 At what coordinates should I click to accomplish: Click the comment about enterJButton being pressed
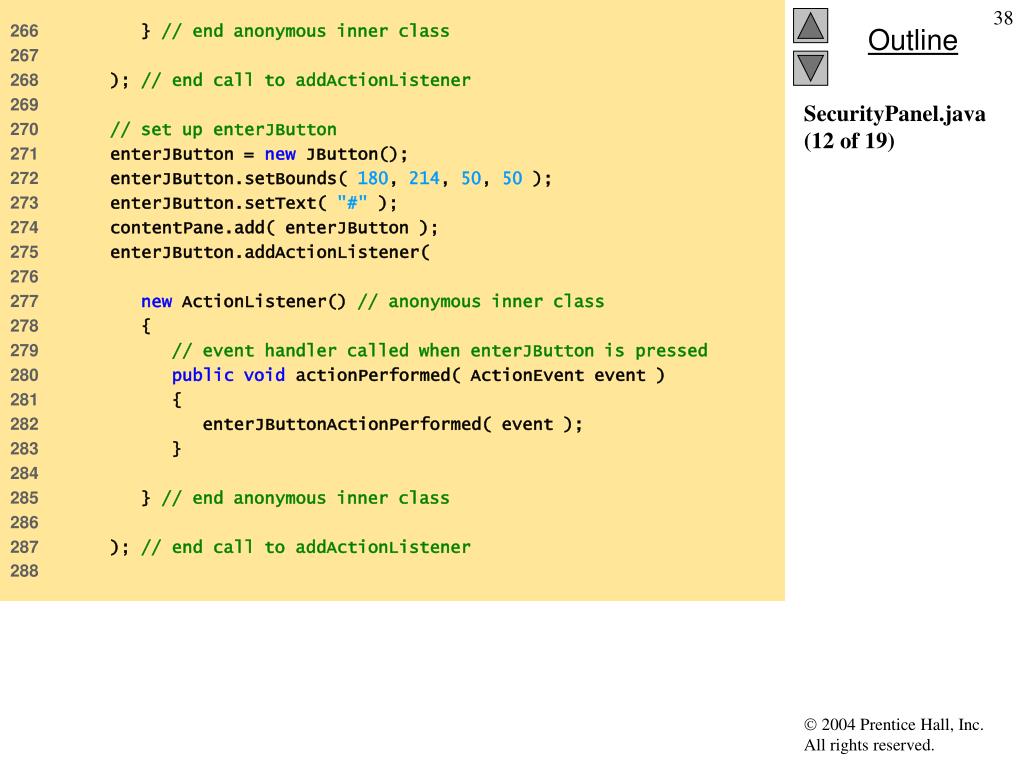pos(440,351)
